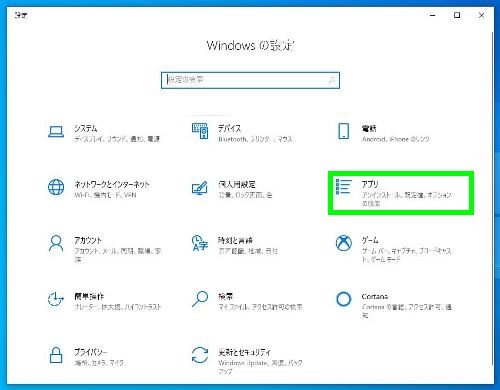
Task: Select the 電話 category title
Action: [x=369, y=128]
